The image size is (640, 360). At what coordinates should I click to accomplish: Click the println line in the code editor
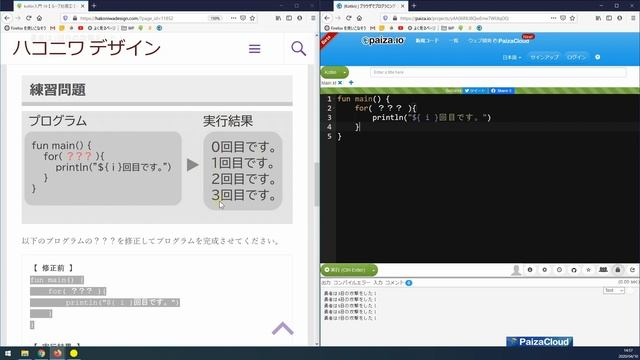tap(431, 118)
